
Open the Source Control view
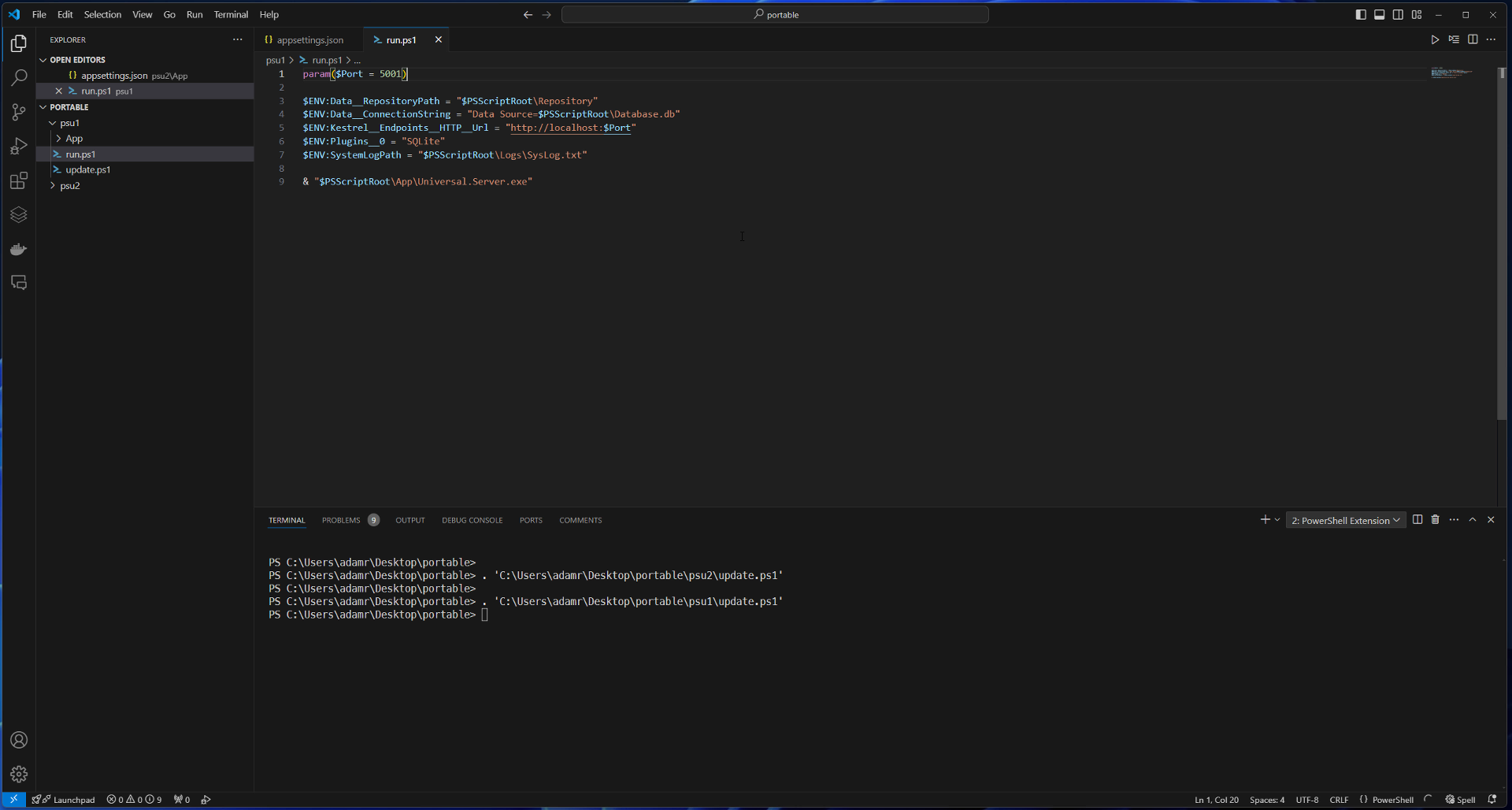tap(19, 112)
